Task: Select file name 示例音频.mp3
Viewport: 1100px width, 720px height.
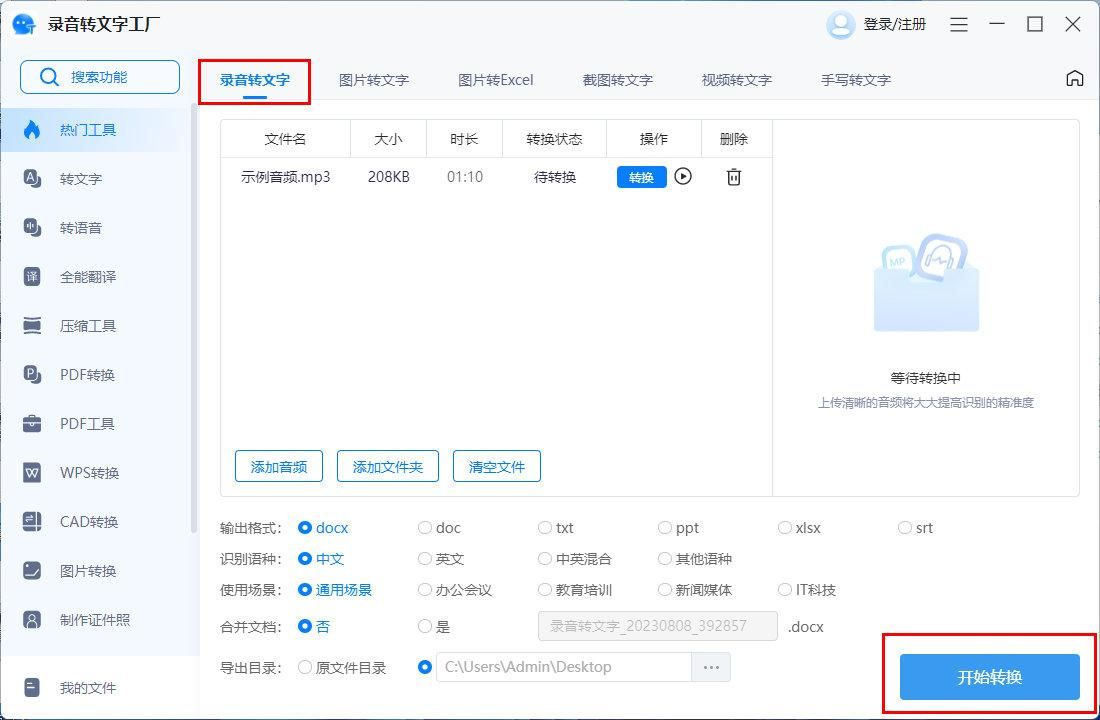Action: click(x=286, y=177)
